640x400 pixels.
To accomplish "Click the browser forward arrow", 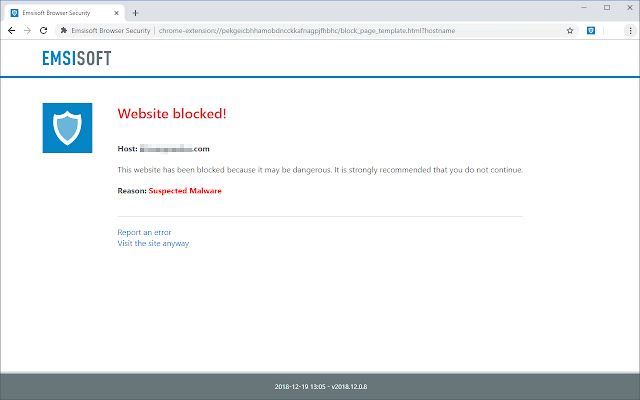I will 27,31.
